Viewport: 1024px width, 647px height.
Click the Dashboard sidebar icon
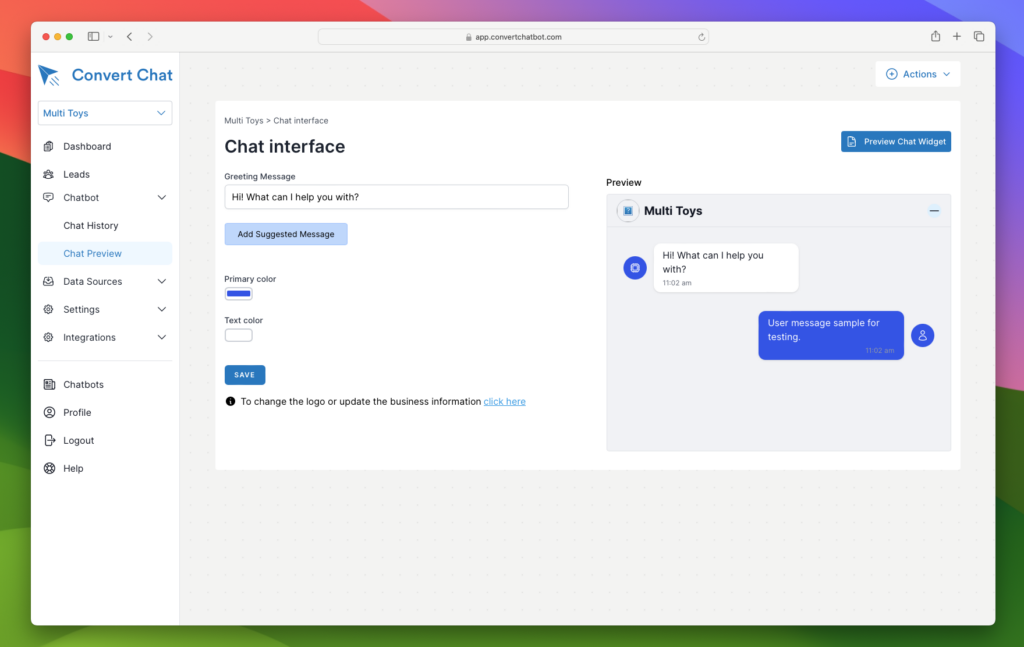click(48, 146)
